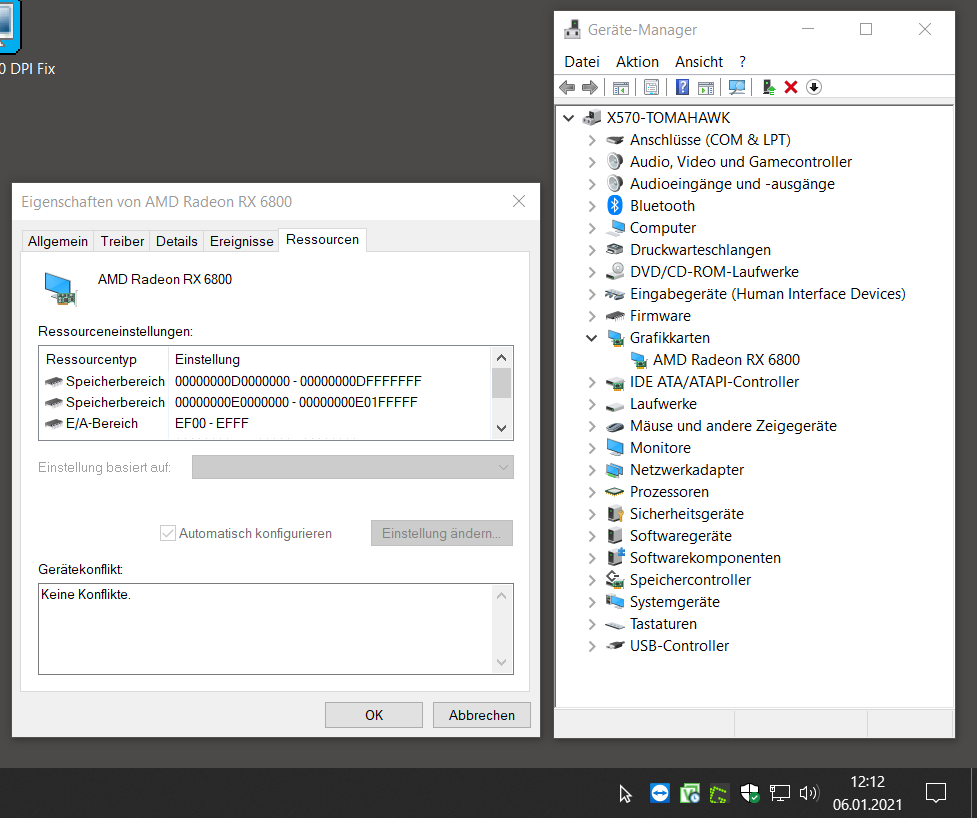Screen dimensions: 977x818
Task: Click the Forward arrow in Geräte-Manager toolbar
Action: (x=589, y=87)
